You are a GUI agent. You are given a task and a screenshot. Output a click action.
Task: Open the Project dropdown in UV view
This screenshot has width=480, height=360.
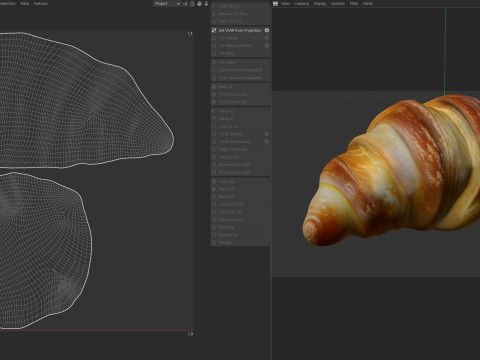(167, 4)
